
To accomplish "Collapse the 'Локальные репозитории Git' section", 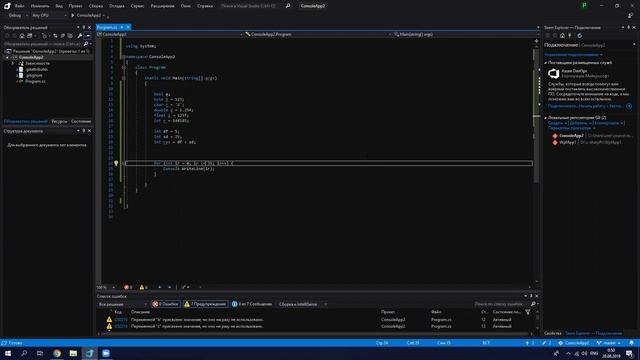I will point(546,118).
